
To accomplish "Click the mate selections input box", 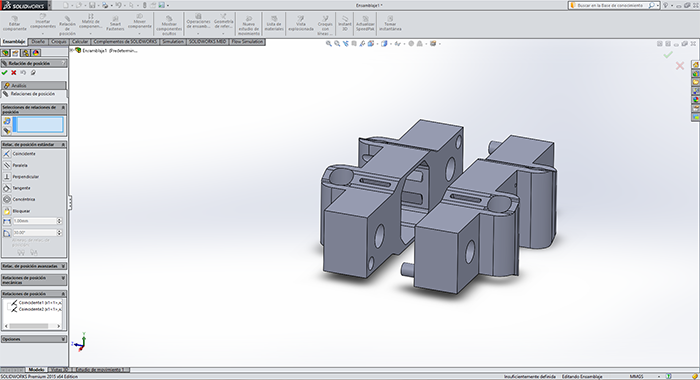I will pos(39,125).
